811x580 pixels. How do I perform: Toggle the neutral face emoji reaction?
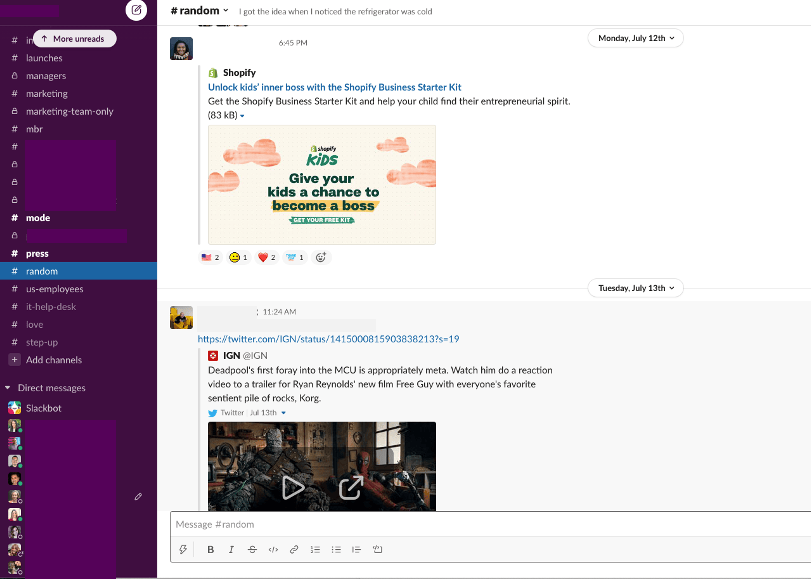[238, 257]
